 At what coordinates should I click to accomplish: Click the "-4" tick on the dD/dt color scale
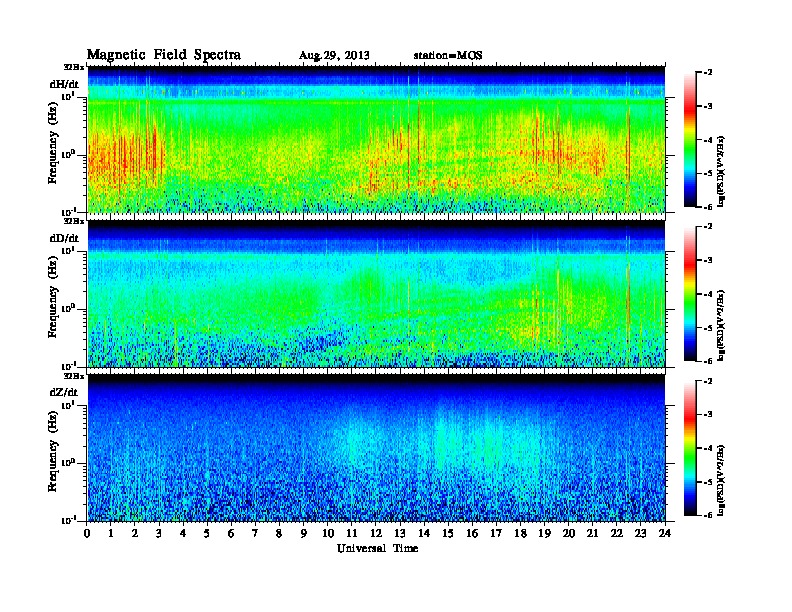click(708, 294)
